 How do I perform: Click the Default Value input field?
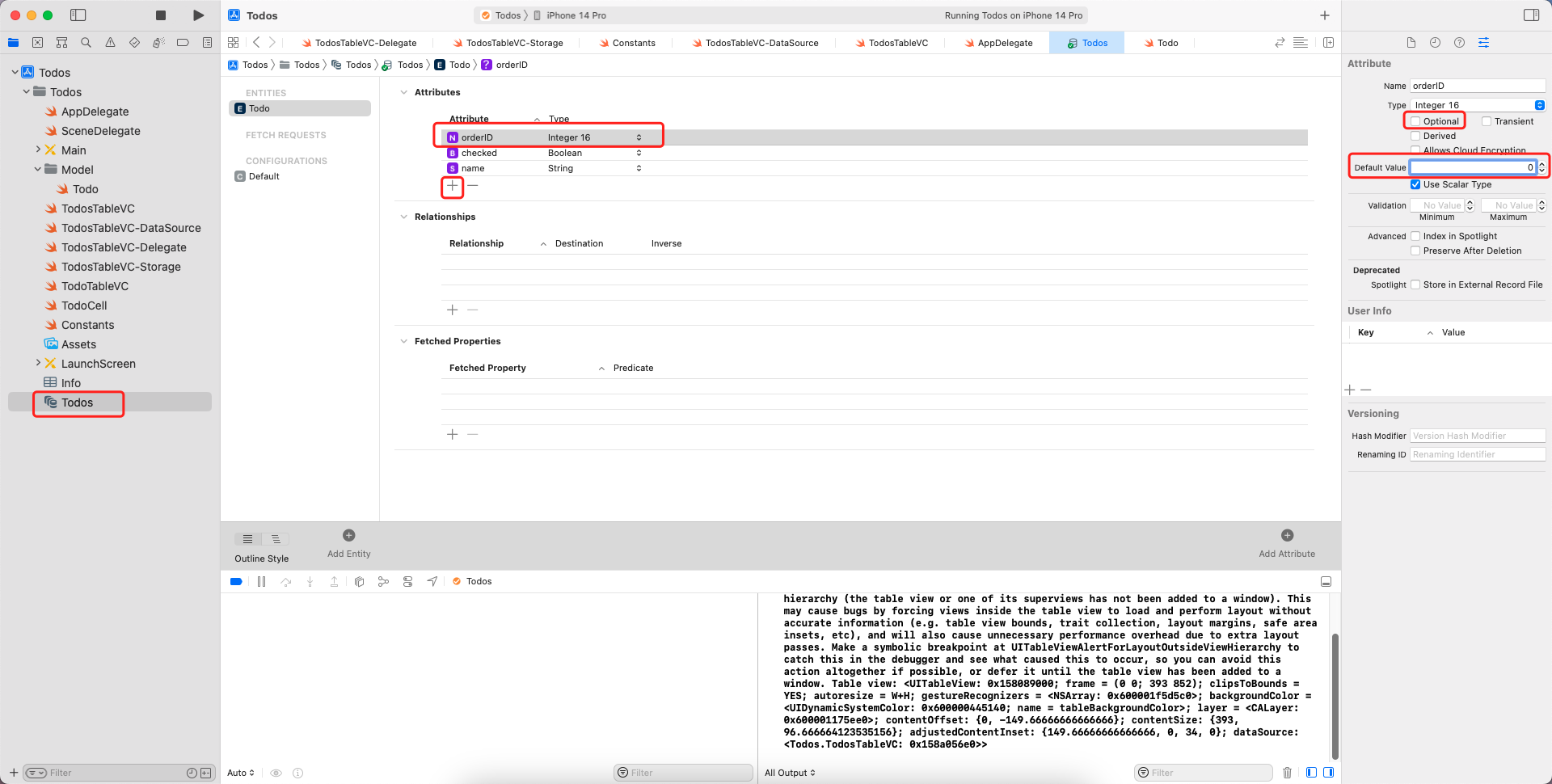tap(1473, 167)
